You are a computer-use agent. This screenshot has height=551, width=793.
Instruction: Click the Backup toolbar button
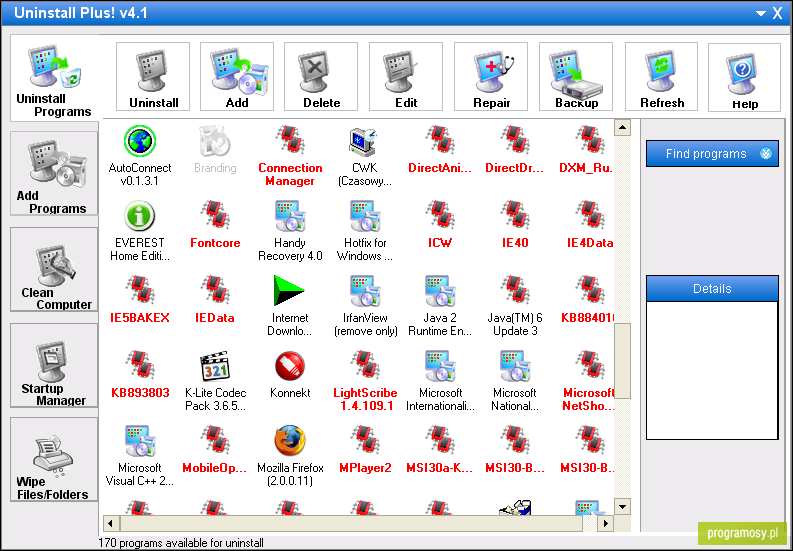(576, 76)
